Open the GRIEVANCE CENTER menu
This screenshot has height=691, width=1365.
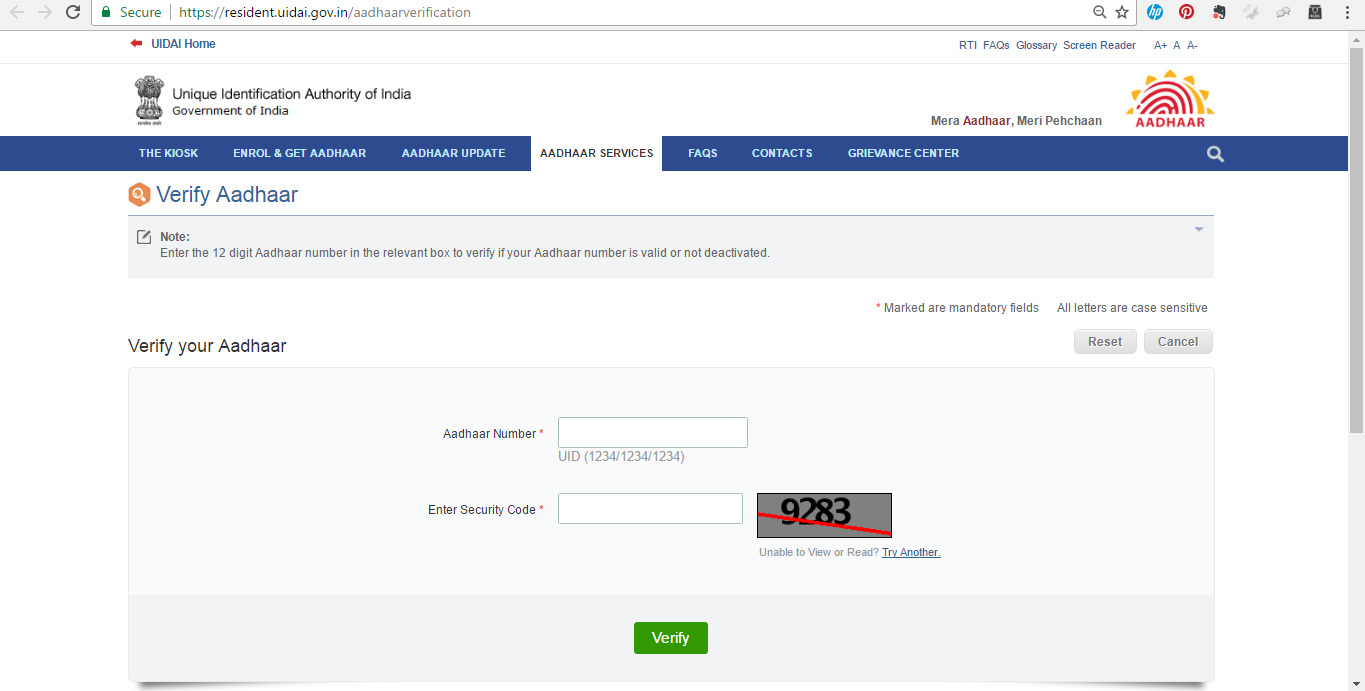[903, 153]
